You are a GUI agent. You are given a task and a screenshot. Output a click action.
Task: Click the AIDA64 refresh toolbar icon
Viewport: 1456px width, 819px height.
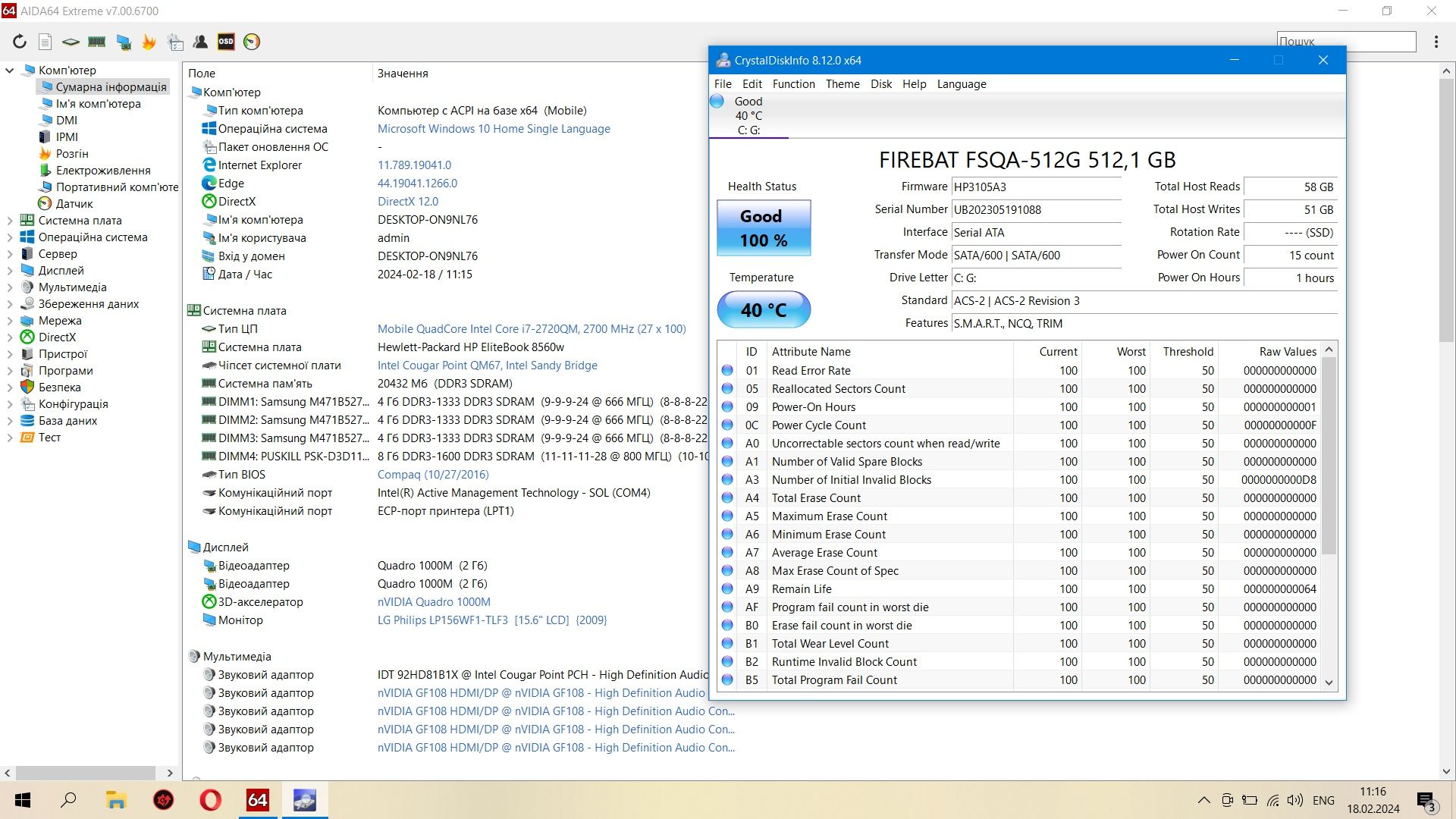pyautogui.click(x=20, y=42)
